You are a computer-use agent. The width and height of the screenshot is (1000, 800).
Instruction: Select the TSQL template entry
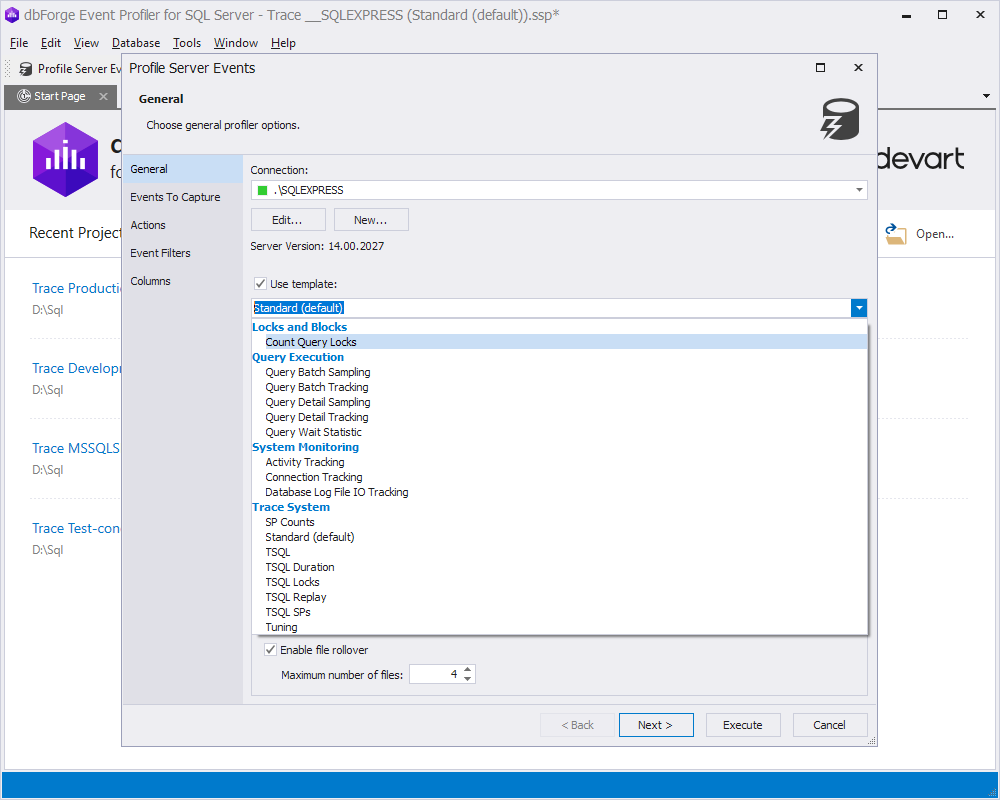560,552
